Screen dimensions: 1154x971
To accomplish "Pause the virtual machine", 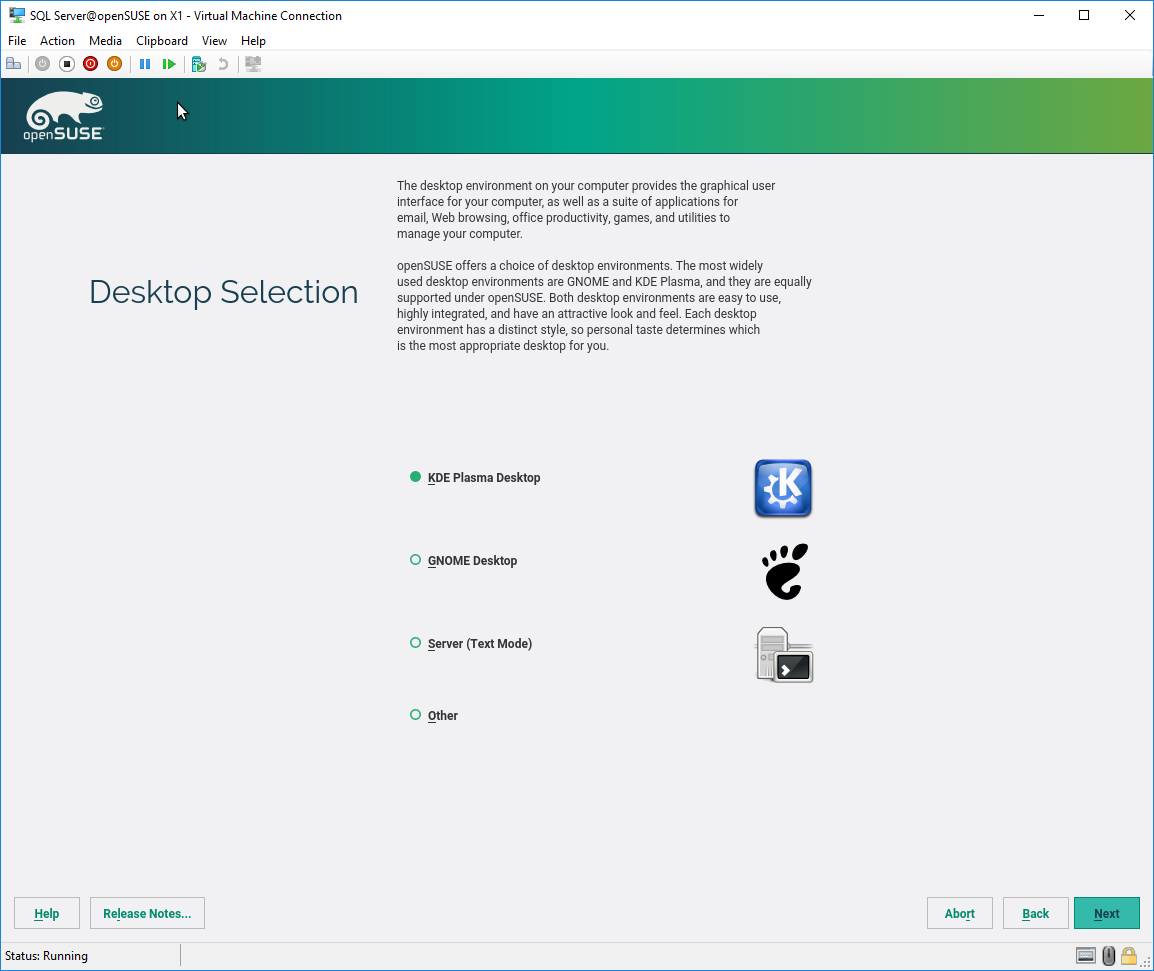I will (x=145, y=64).
